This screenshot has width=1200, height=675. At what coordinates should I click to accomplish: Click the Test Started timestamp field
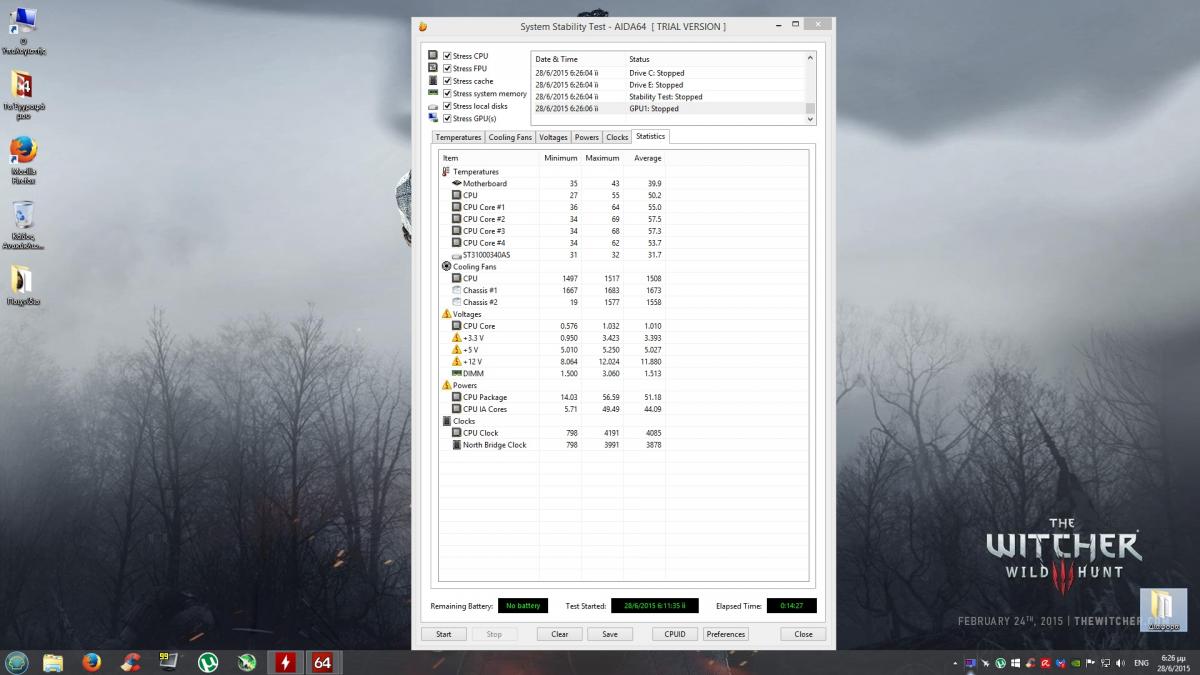pos(655,606)
